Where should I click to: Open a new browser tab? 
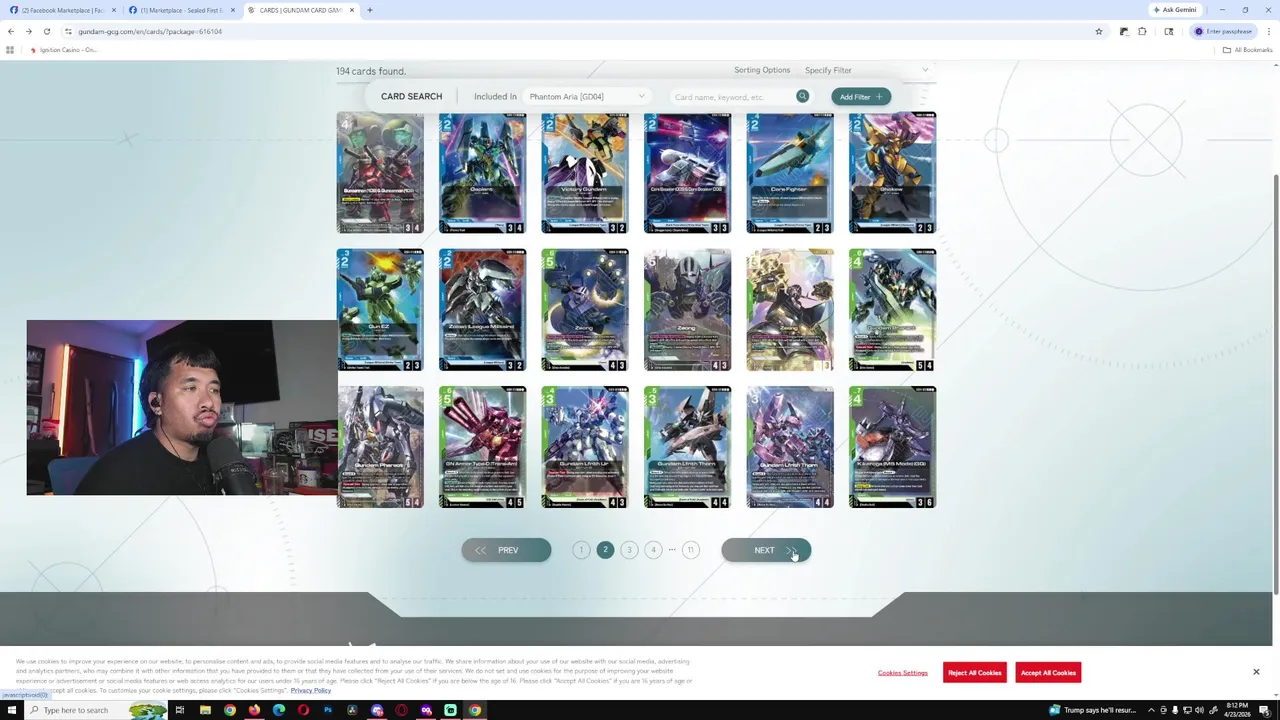(x=369, y=10)
